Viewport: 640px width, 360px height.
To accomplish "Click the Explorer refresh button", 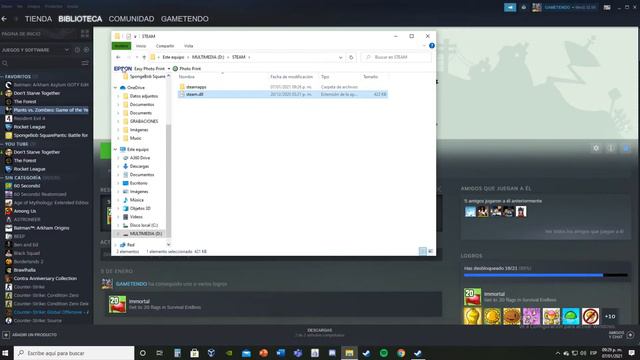I will (x=351, y=57).
